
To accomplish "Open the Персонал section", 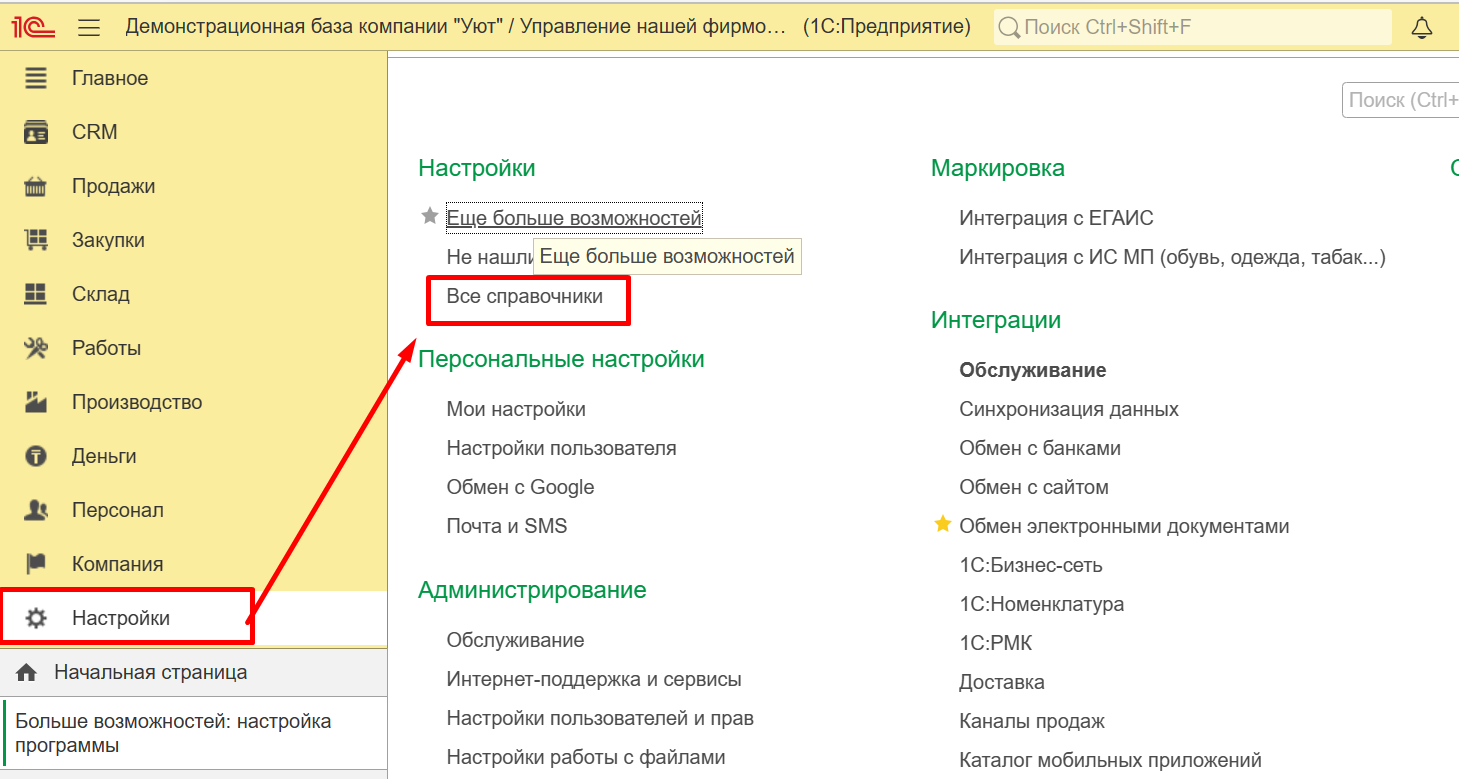I will (x=117, y=510).
